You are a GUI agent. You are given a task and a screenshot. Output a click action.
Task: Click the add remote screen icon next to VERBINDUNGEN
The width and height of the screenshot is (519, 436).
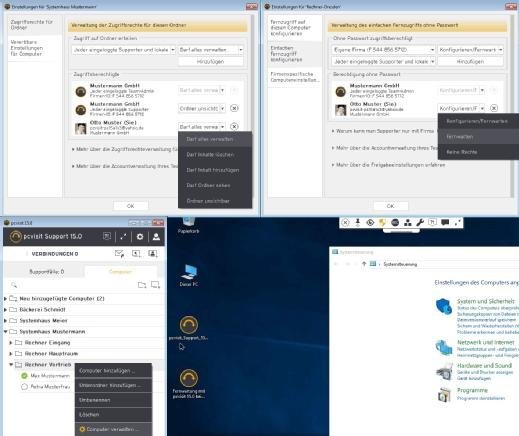tap(136, 254)
